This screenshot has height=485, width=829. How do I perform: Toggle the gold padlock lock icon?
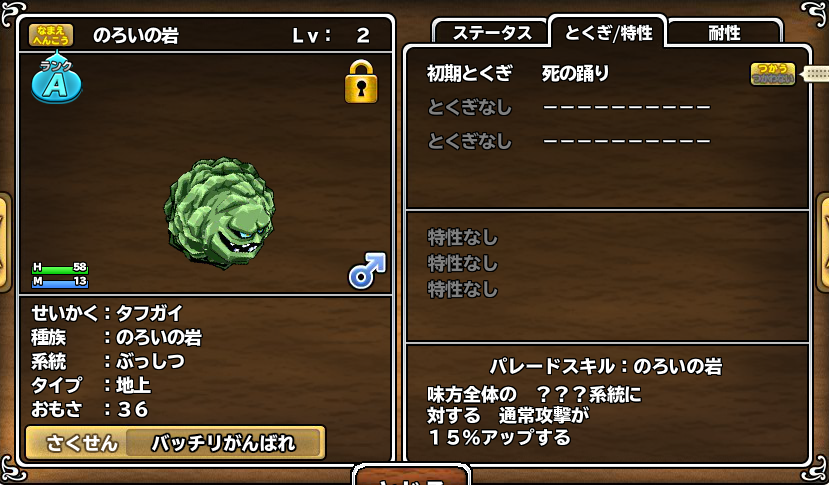pyautogui.click(x=361, y=82)
